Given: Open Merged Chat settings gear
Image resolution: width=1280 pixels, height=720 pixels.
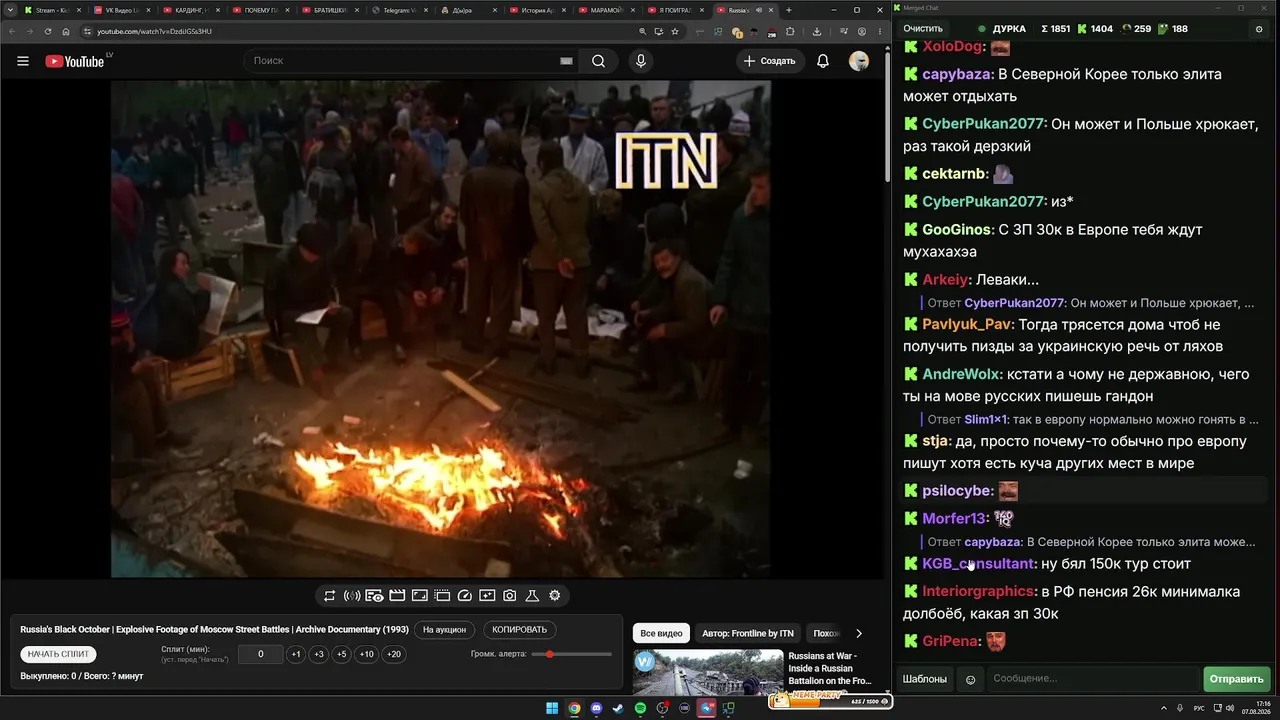Looking at the screenshot, I should [x=1259, y=29].
